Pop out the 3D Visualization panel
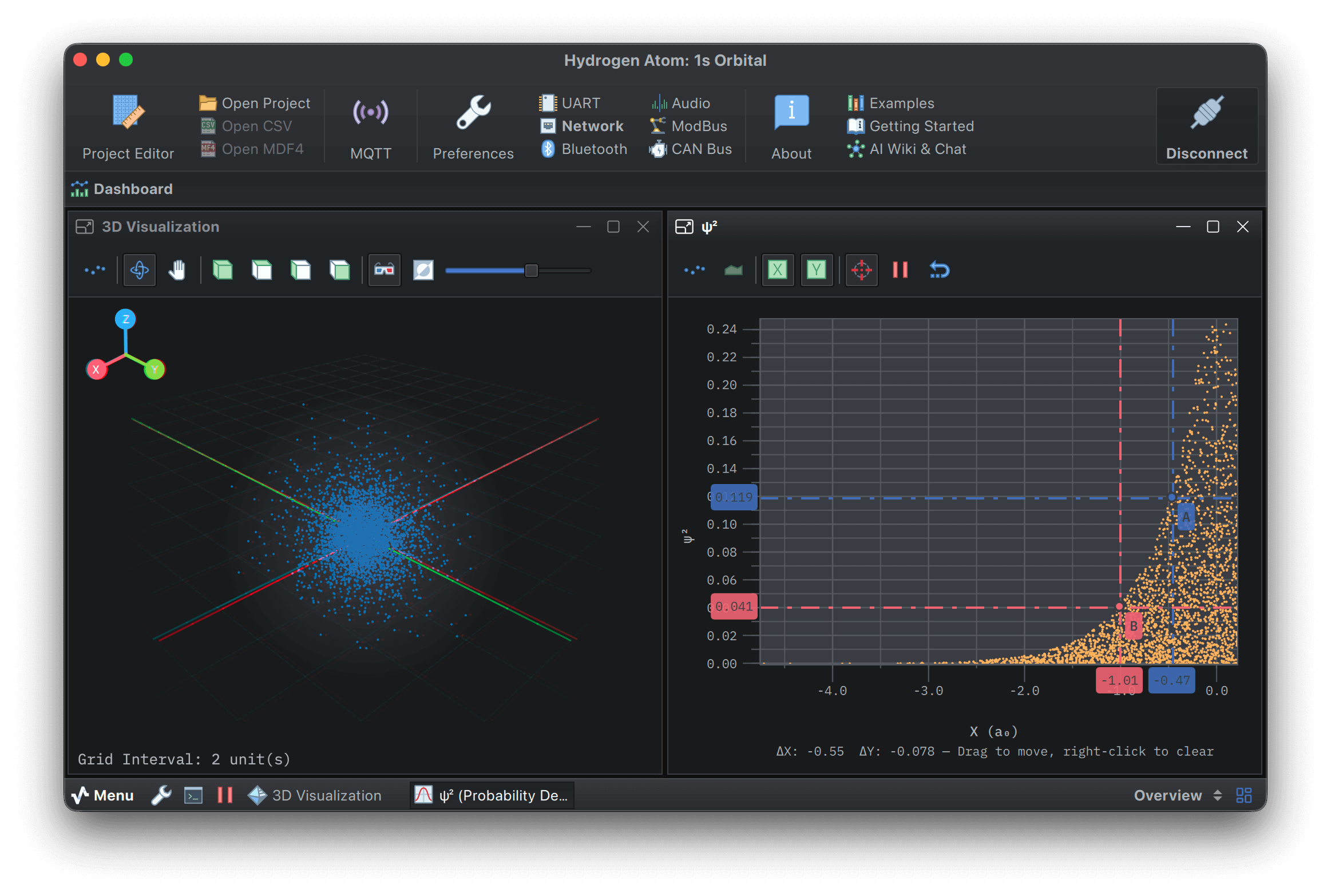 click(x=85, y=226)
